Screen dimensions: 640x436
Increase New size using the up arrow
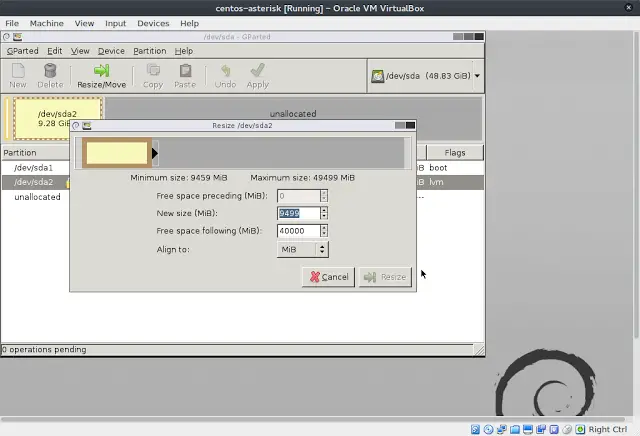[324, 210]
